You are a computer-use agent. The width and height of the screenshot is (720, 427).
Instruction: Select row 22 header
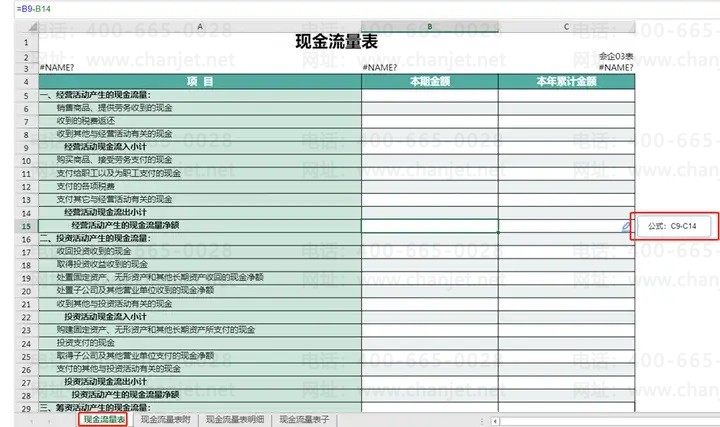point(26,317)
